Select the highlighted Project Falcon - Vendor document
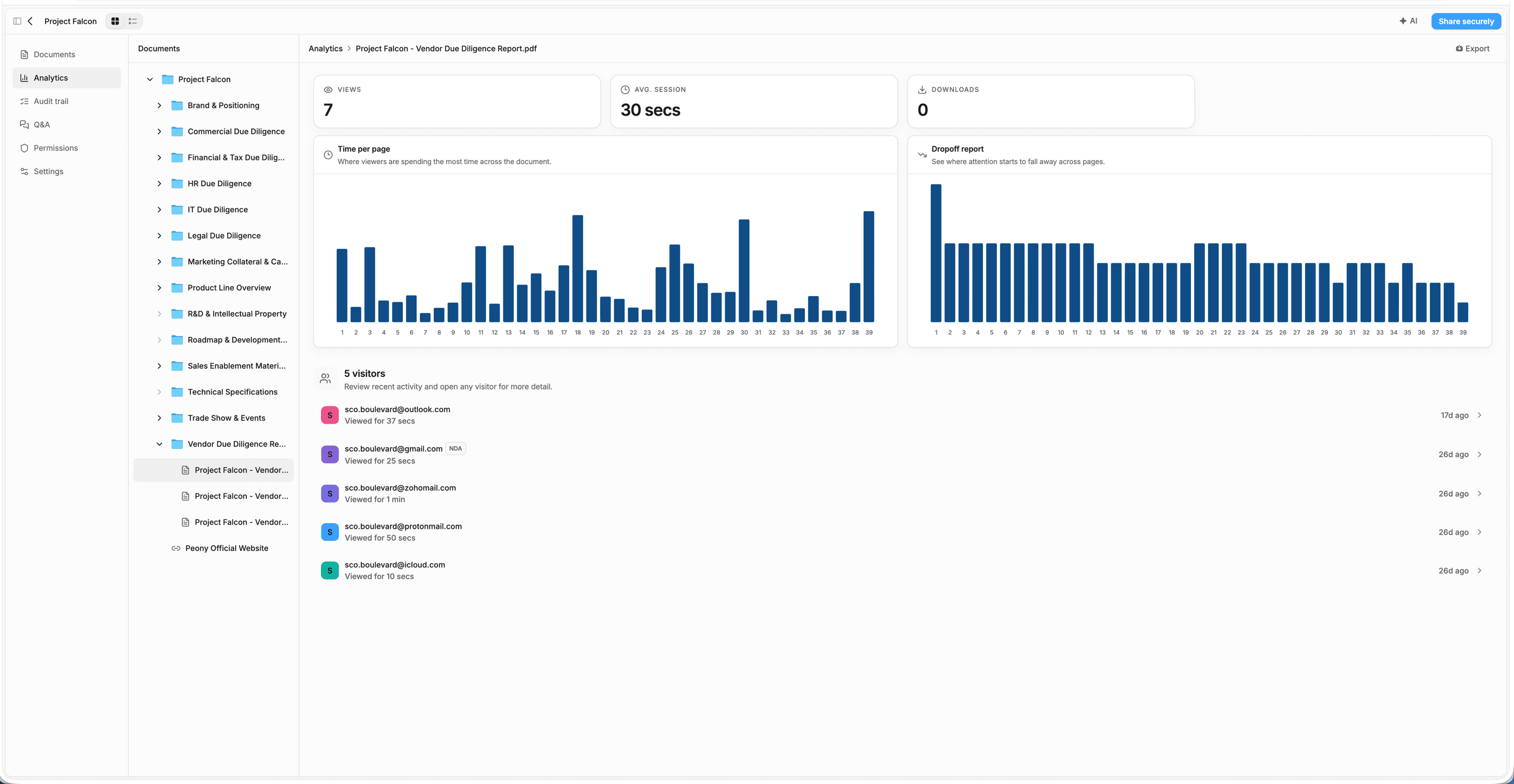Screen dimensions: 1514x784 click(x=214, y=470)
